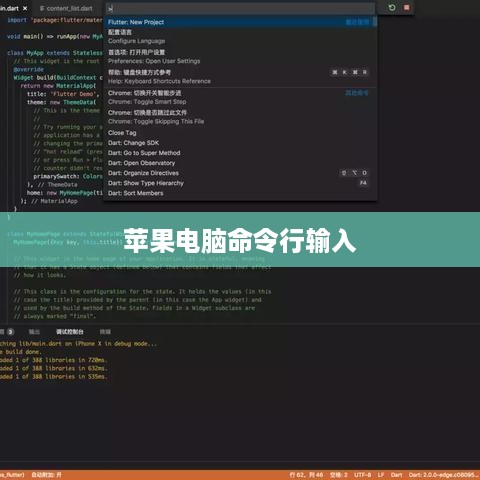Screen dimensions: 480x480
Task: Click the 'title: Flutter Demo' code line
Action: [63, 94]
